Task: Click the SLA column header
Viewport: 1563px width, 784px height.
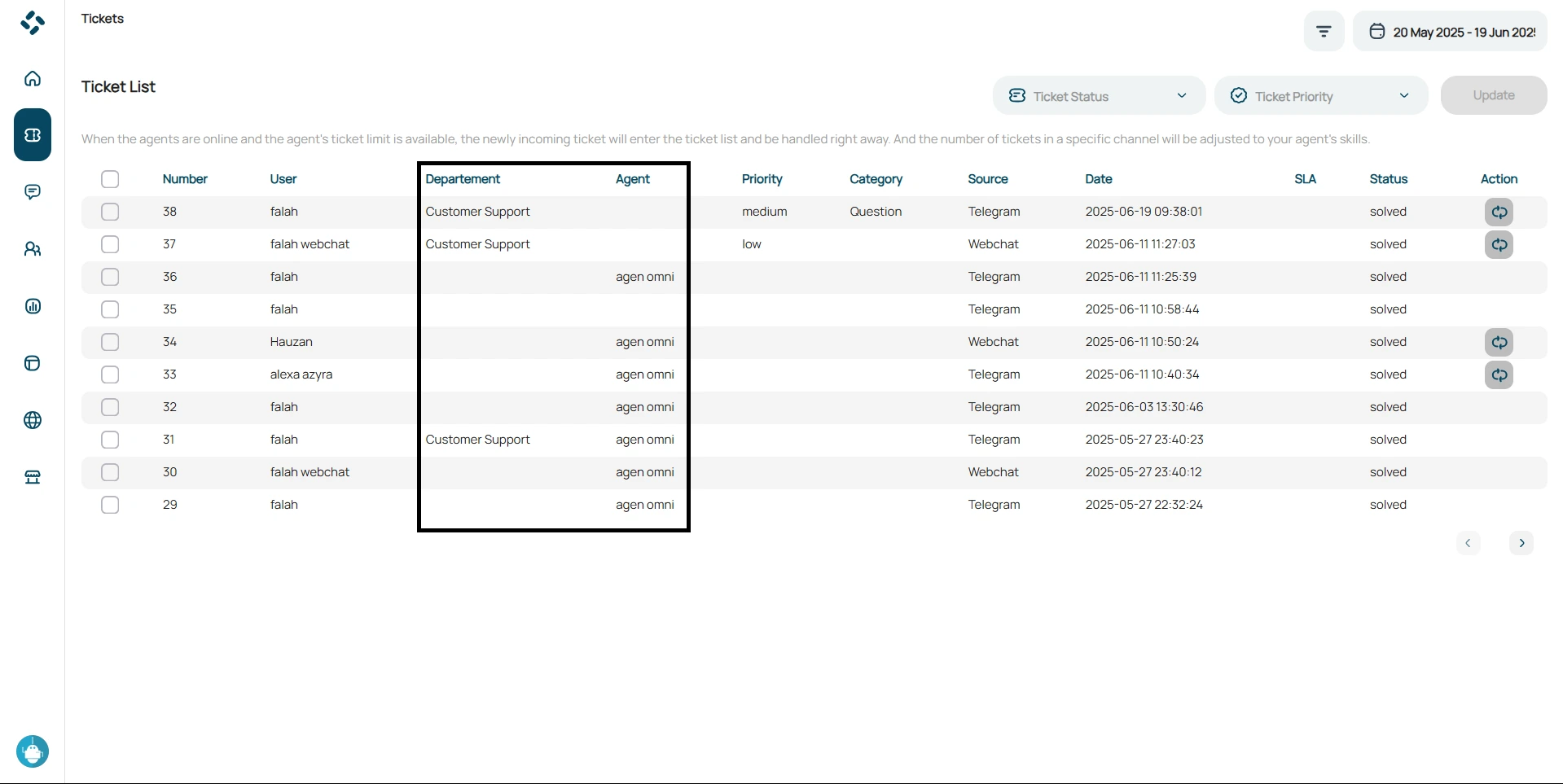Action: [1306, 179]
